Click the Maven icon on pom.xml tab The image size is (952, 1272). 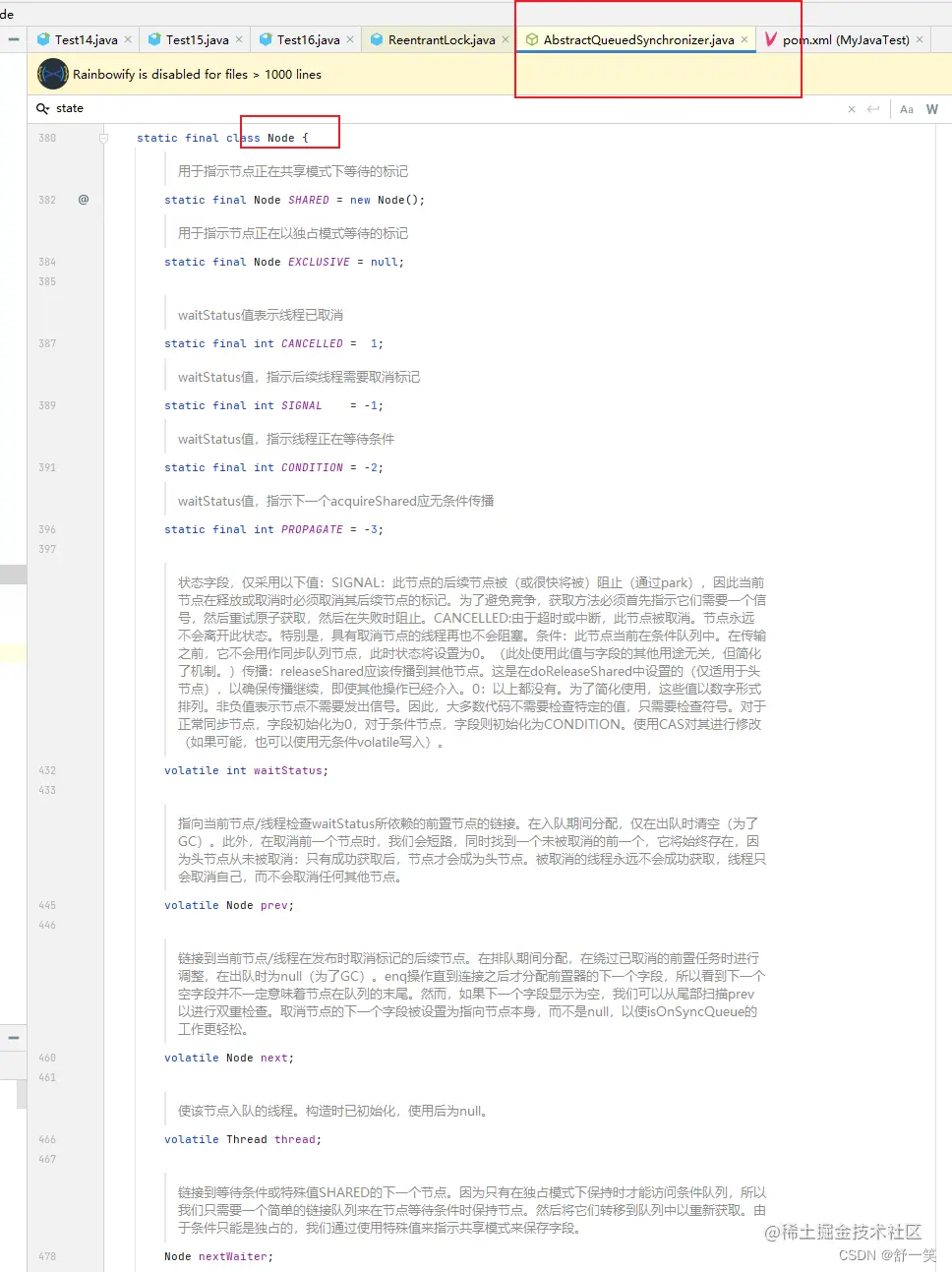point(771,39)
